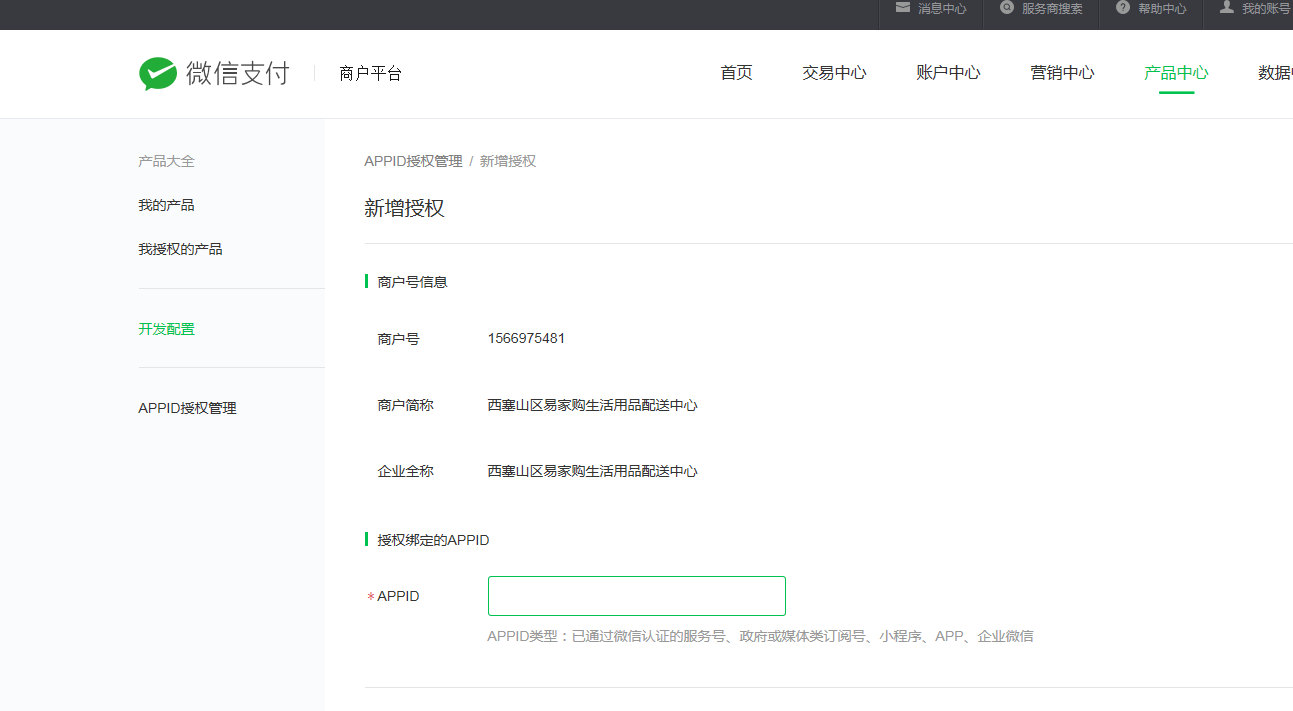Open 开发配置 in the sidebar
This screenshot has height=711, width=1293.
point(166,329)
